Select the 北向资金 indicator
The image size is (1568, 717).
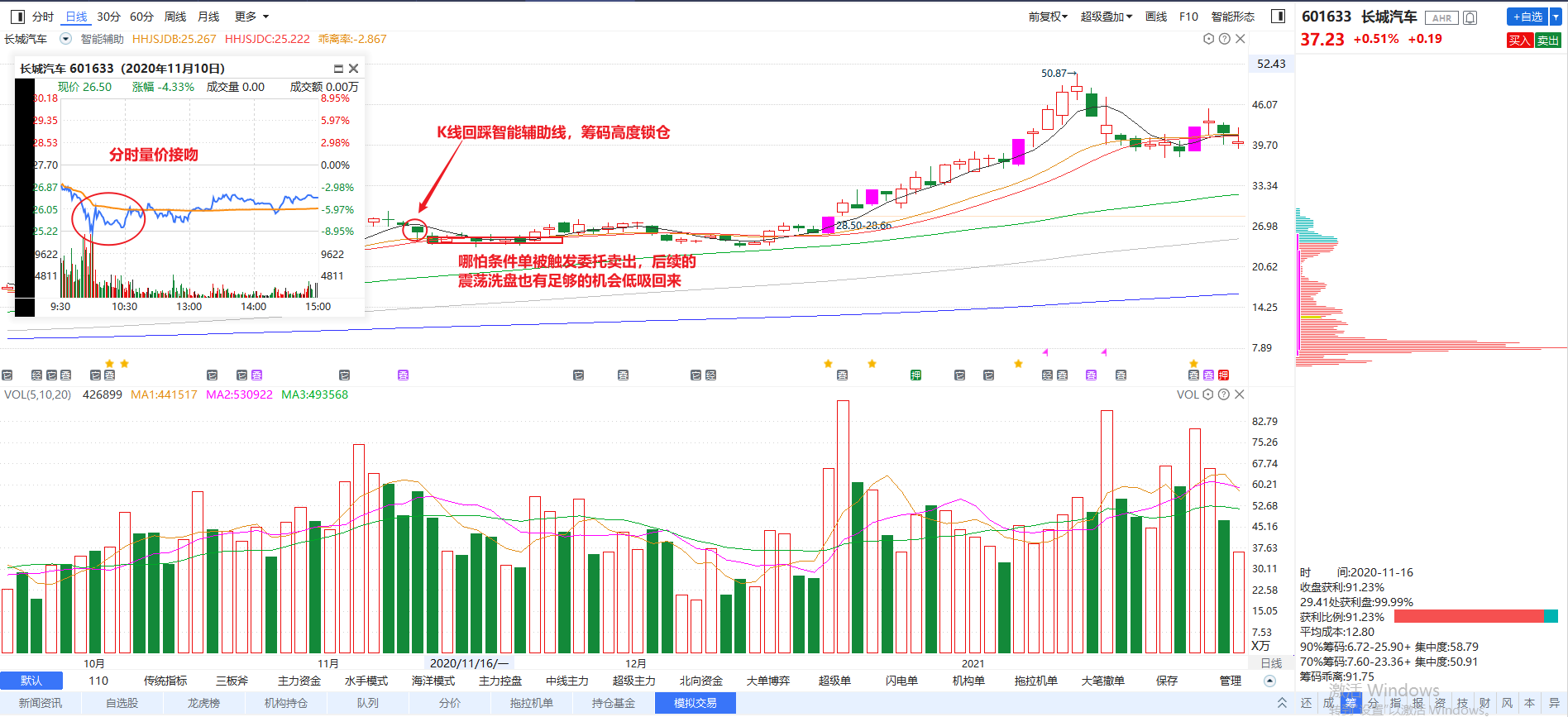coord(701,681)
